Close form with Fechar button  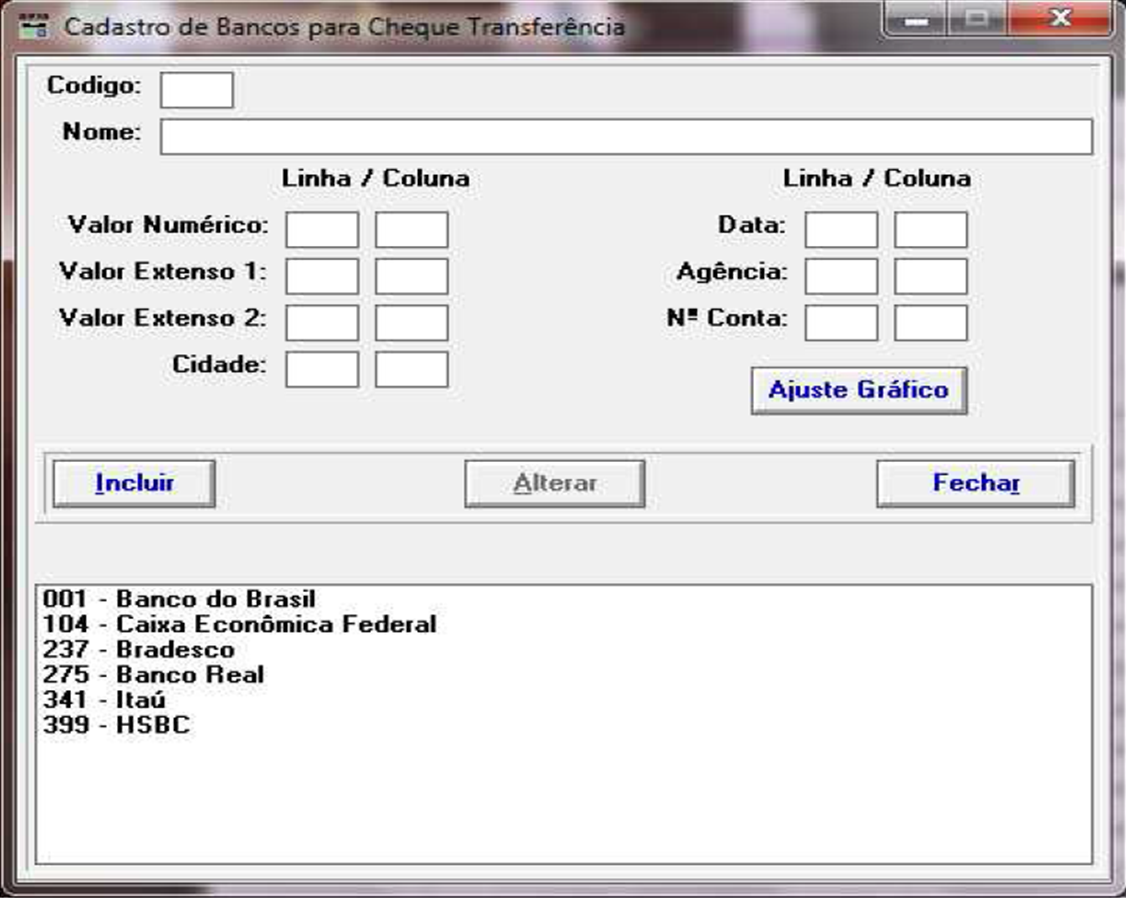[975, 484]
